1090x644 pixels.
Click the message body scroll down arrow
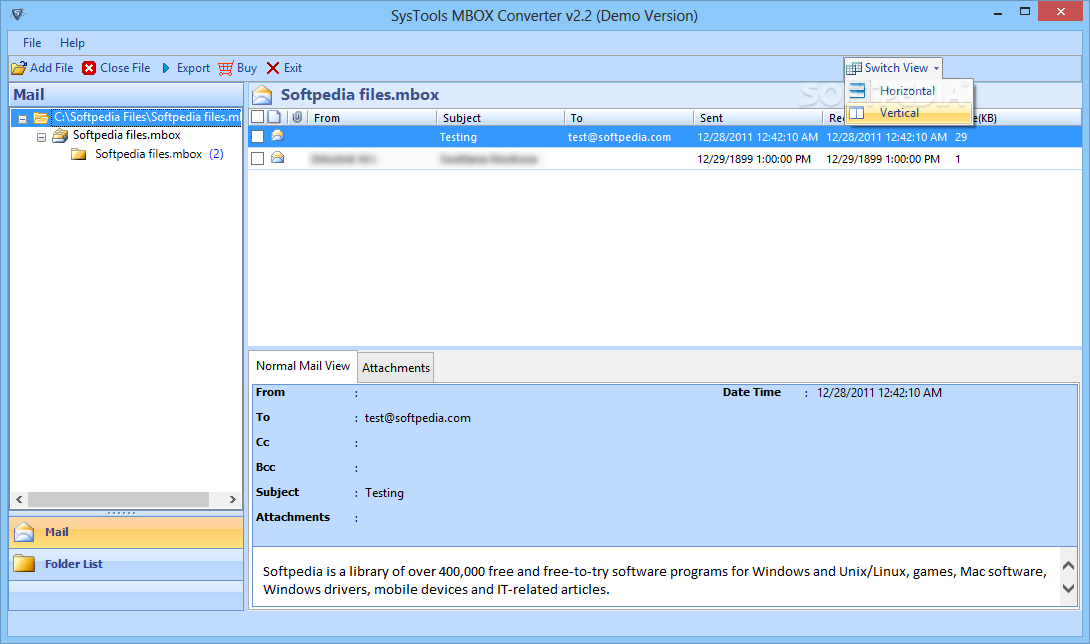(x=1068, y=588)
